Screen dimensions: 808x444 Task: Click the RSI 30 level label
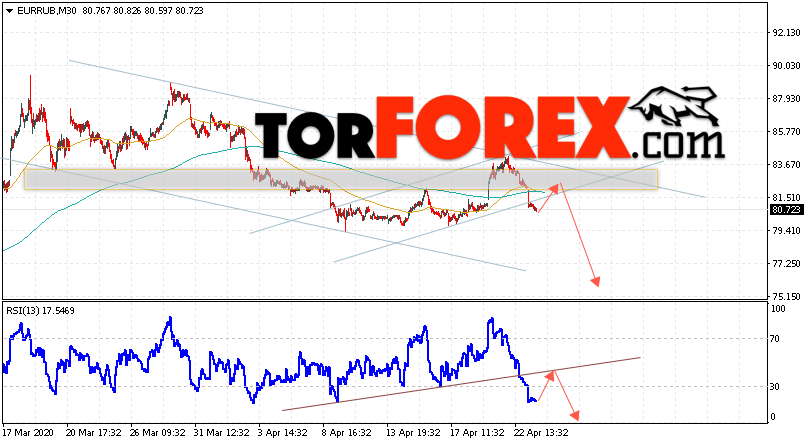(775, 386)
